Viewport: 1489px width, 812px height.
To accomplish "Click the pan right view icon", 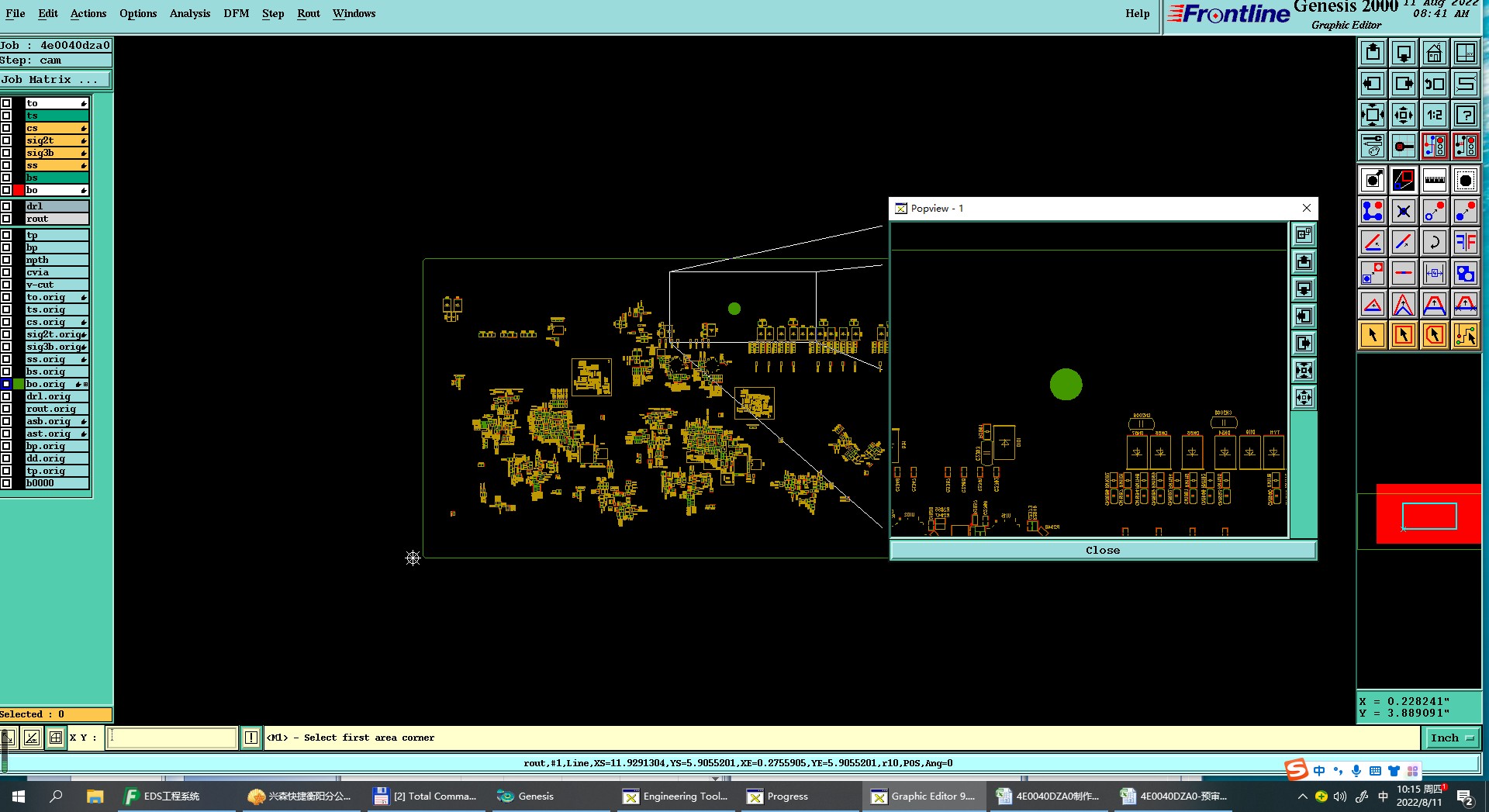I will 1404,84.
